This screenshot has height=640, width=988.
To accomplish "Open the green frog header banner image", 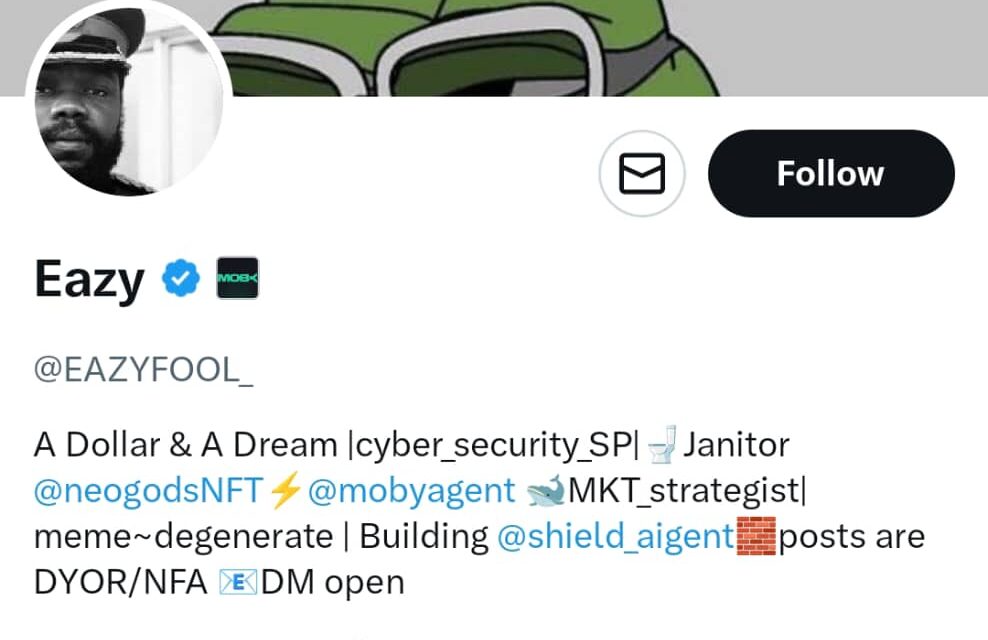I will coord(600,45).
